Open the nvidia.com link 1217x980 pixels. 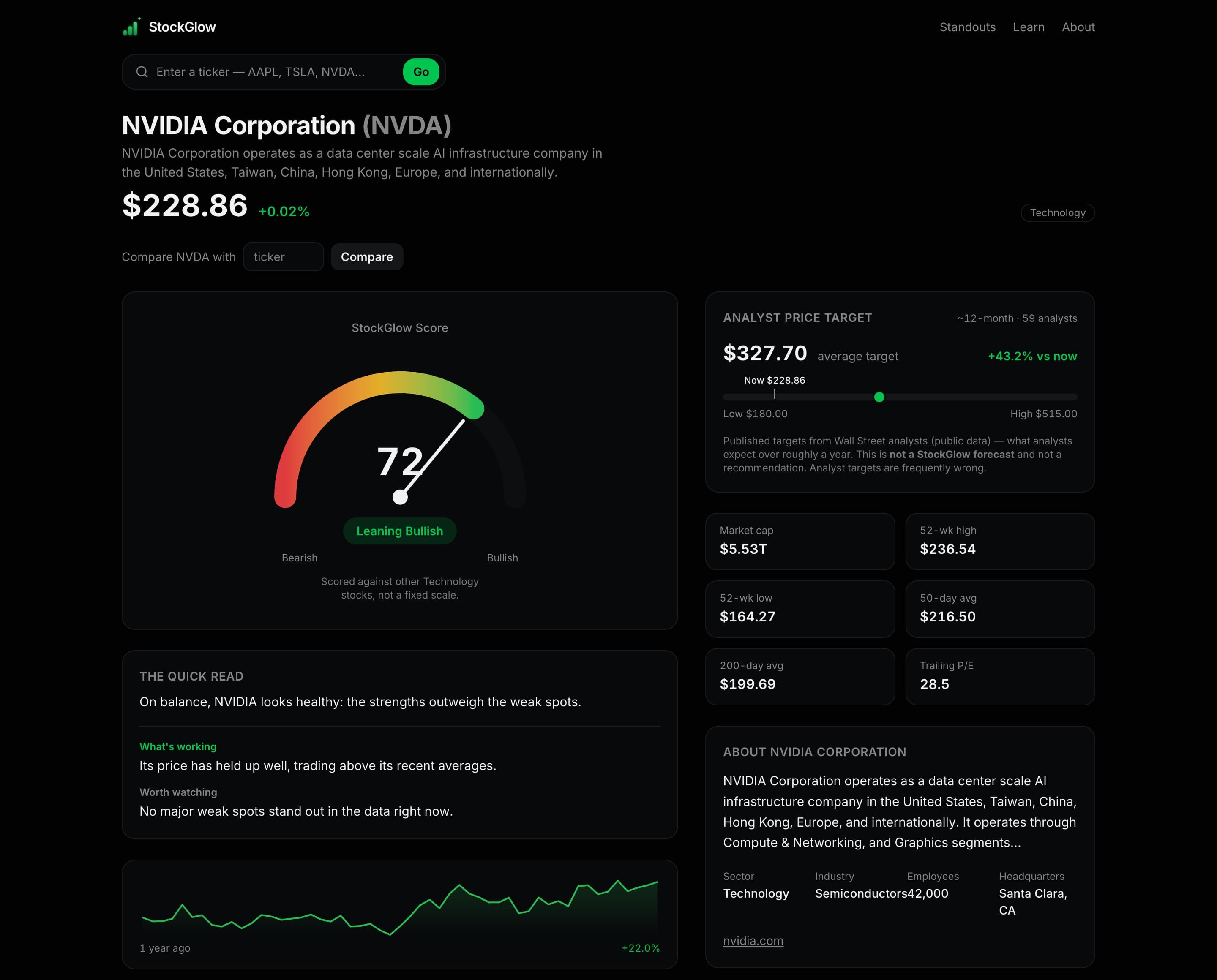point(753,940)
